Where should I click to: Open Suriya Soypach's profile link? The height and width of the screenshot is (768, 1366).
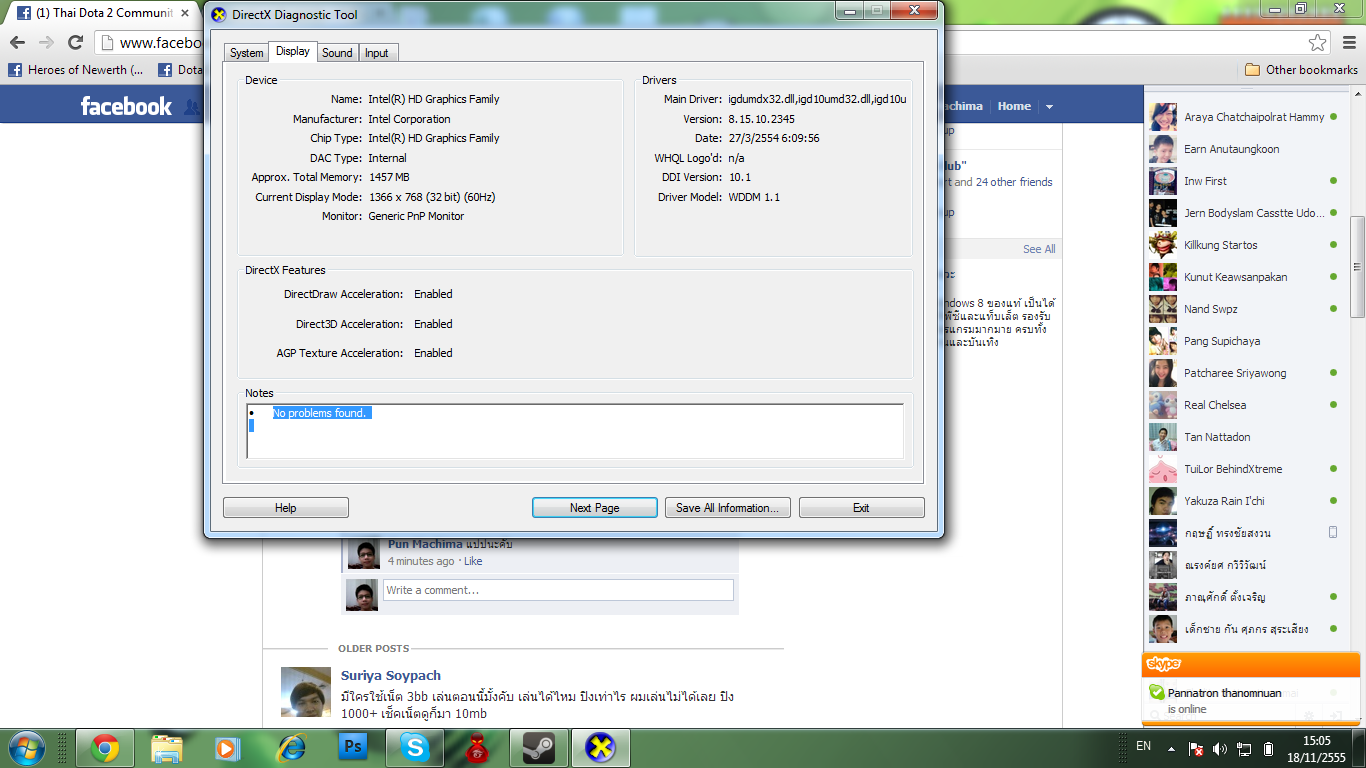(391, 676)
